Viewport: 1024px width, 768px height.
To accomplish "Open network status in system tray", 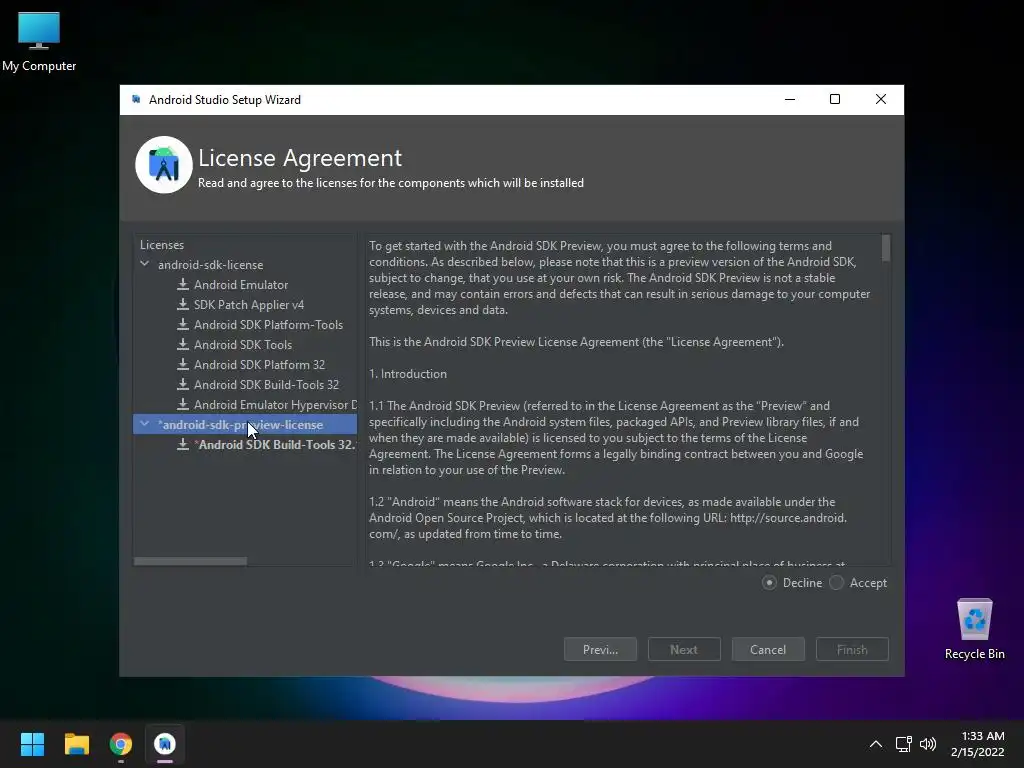I will point(903,744).
